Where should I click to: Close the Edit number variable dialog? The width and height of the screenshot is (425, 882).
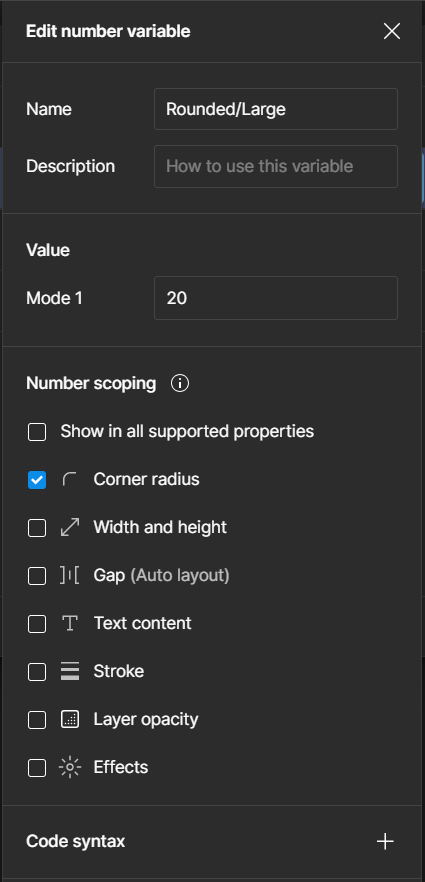[392, 32]
